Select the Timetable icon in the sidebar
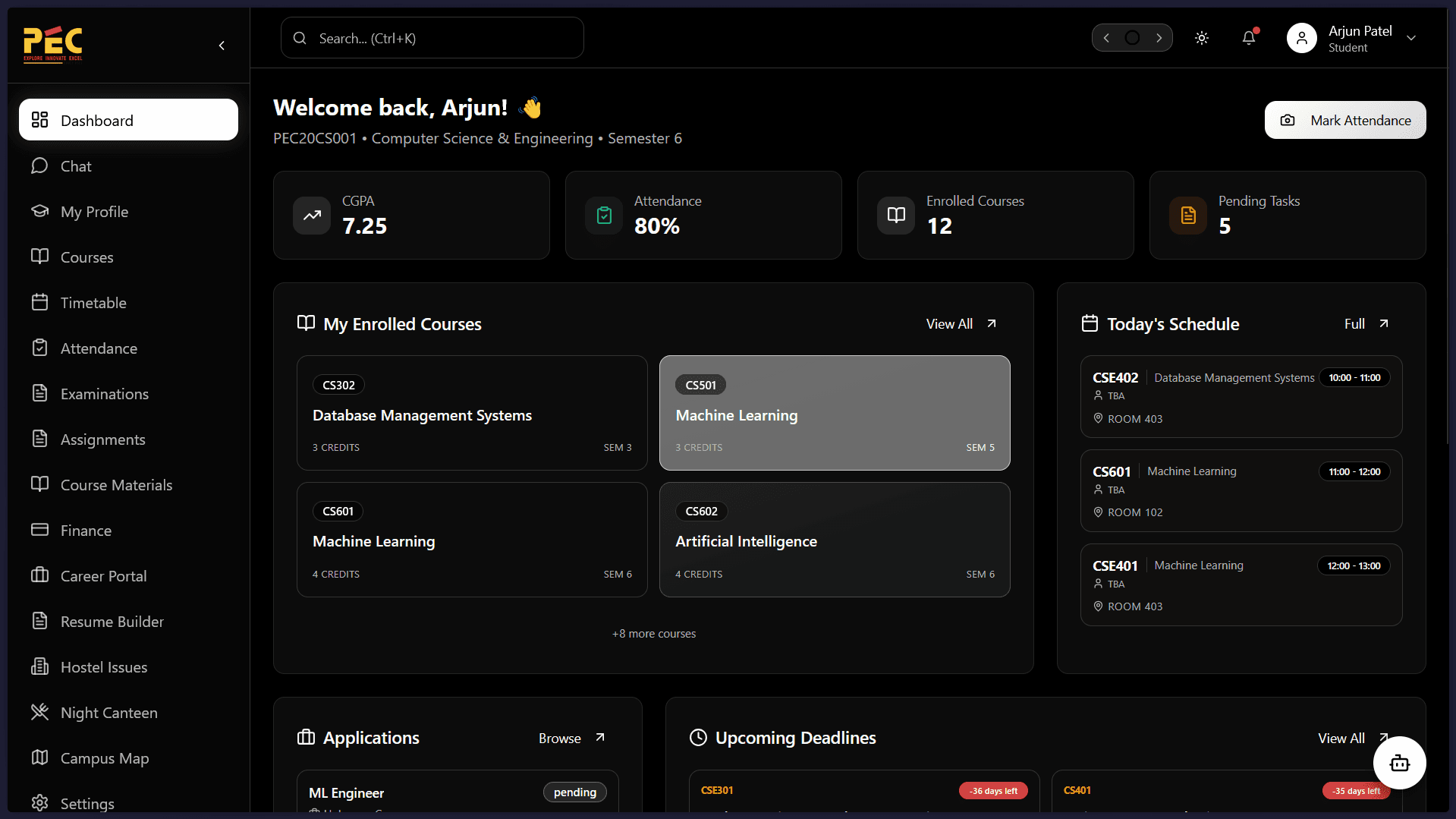 click(x=41, y=302)
